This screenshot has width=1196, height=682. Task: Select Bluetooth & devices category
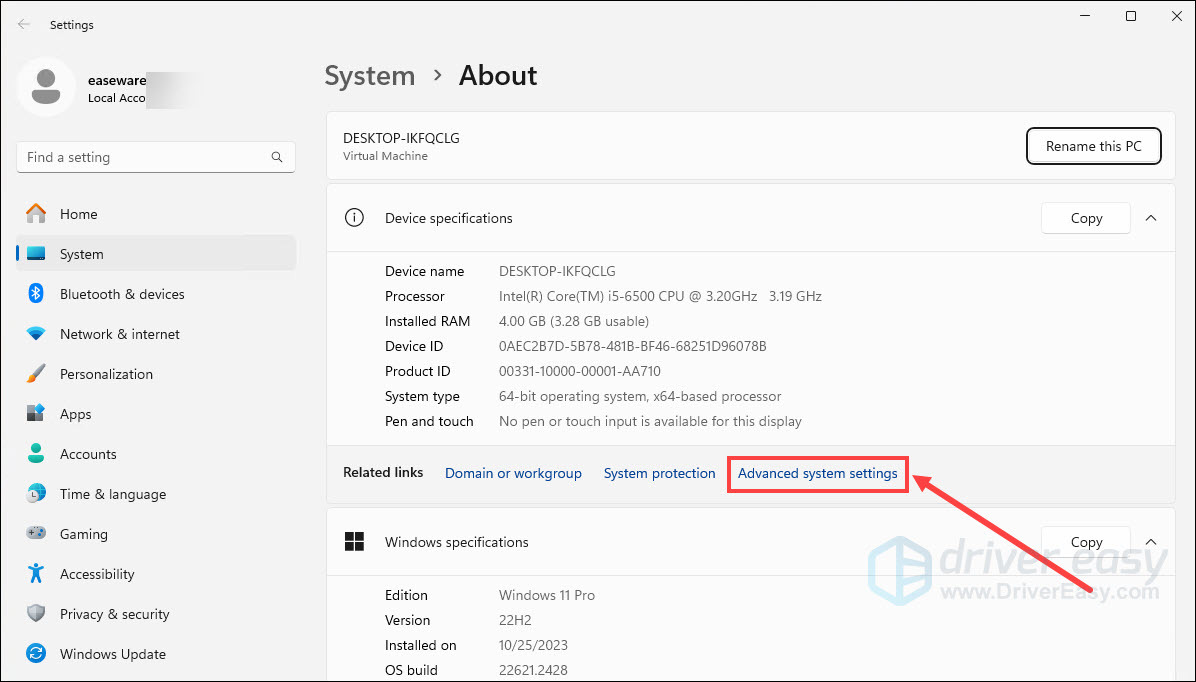[156, 294]
